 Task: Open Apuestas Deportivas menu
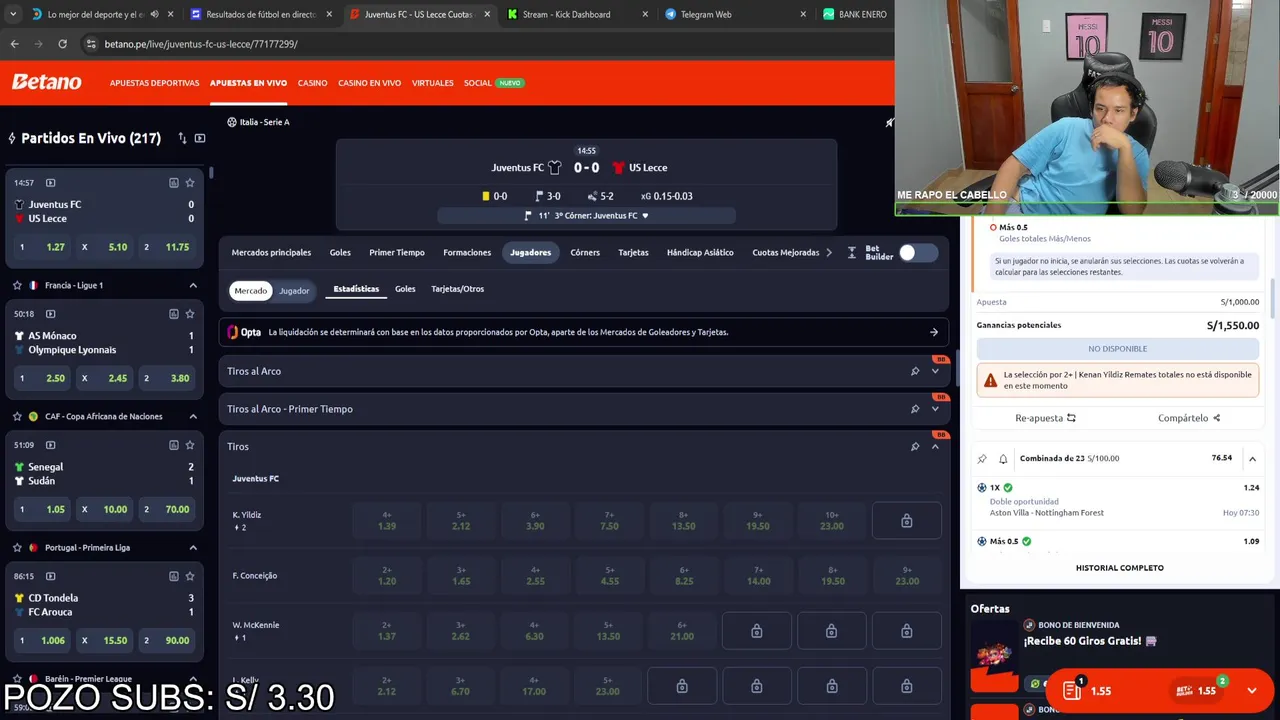click(x=154, y=83)
